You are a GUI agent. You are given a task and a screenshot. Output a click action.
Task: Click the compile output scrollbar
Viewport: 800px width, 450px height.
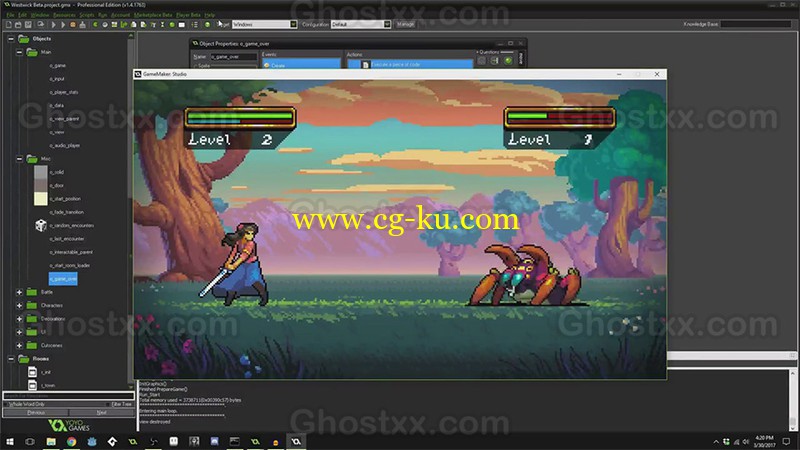pyautogui.click(x=792, y=401)
